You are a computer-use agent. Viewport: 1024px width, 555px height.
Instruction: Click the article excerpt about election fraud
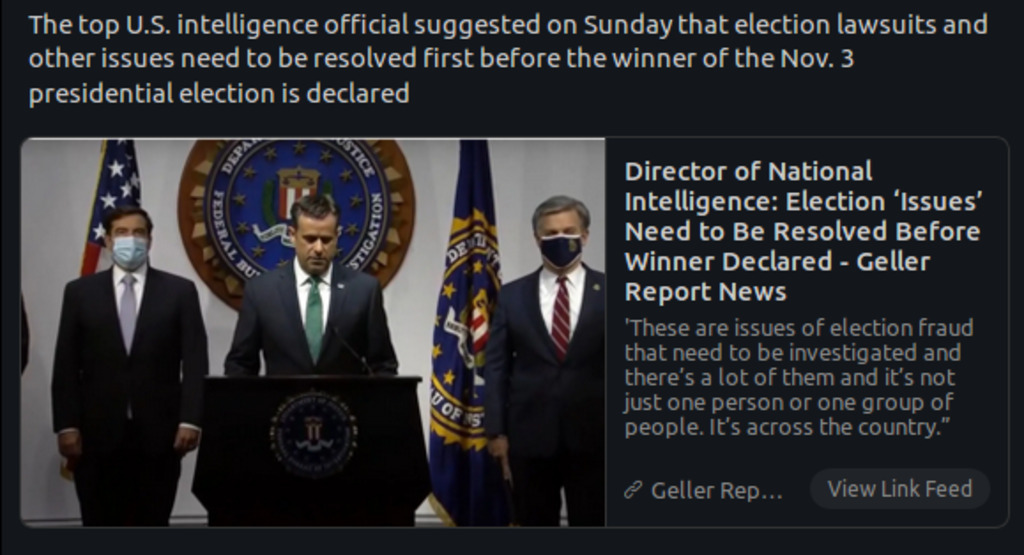click(798, 378)
